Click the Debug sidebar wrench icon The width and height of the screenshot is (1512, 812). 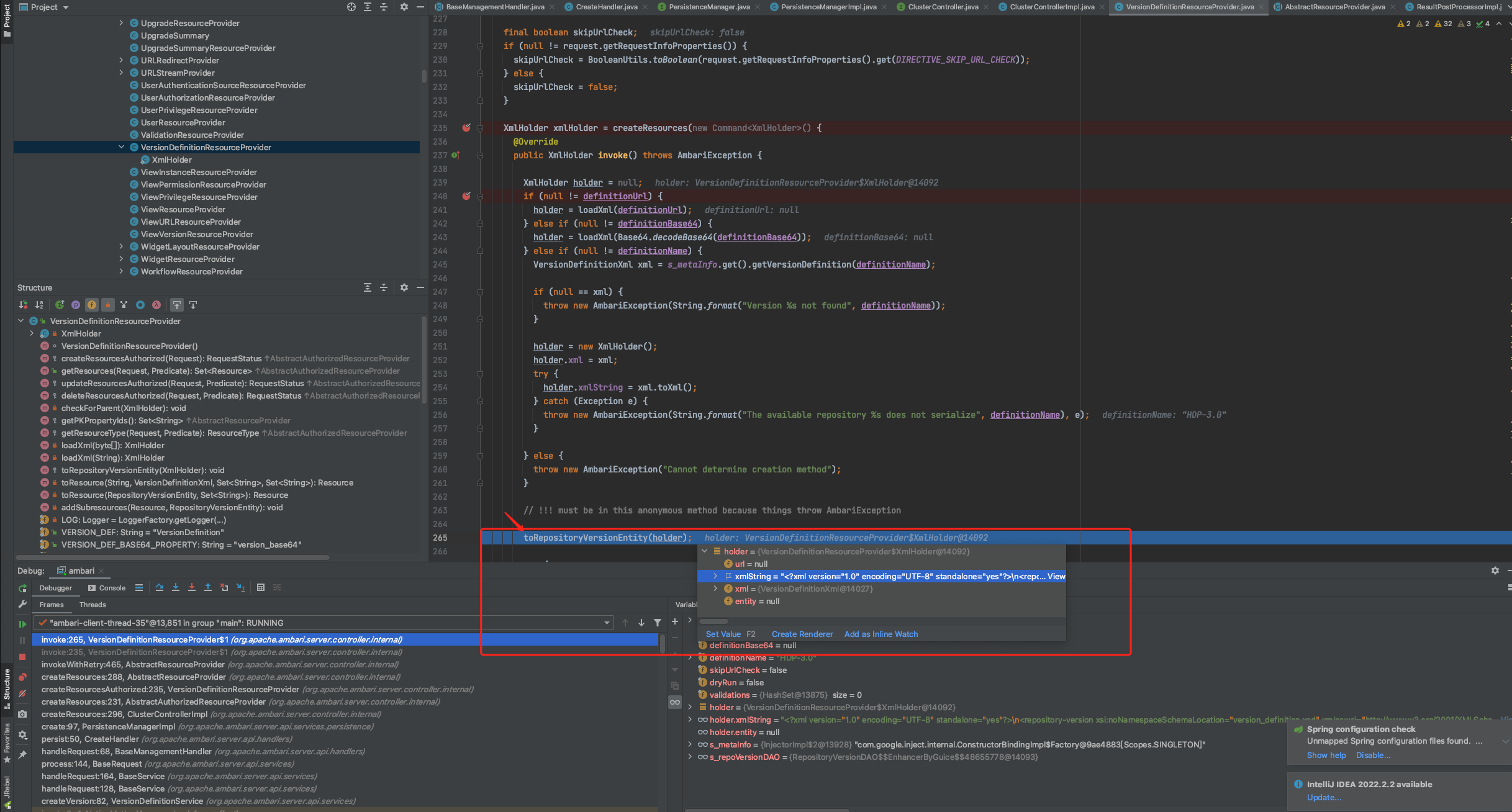pyautogui.click(x=22, y=604)
